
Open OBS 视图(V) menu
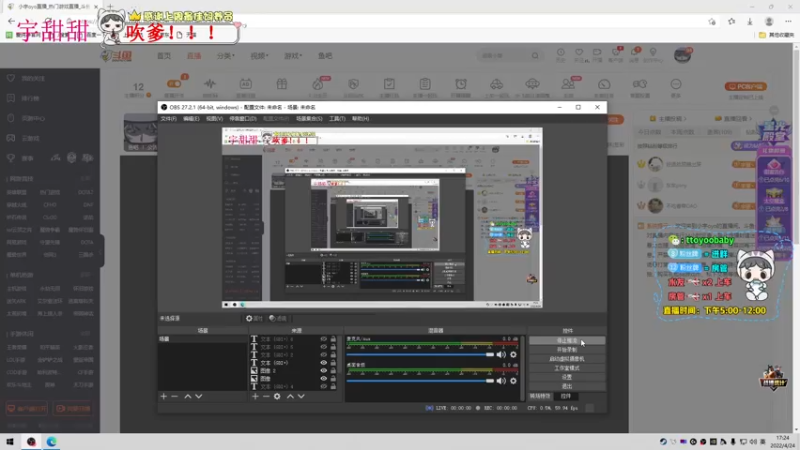tap(214, 118)
